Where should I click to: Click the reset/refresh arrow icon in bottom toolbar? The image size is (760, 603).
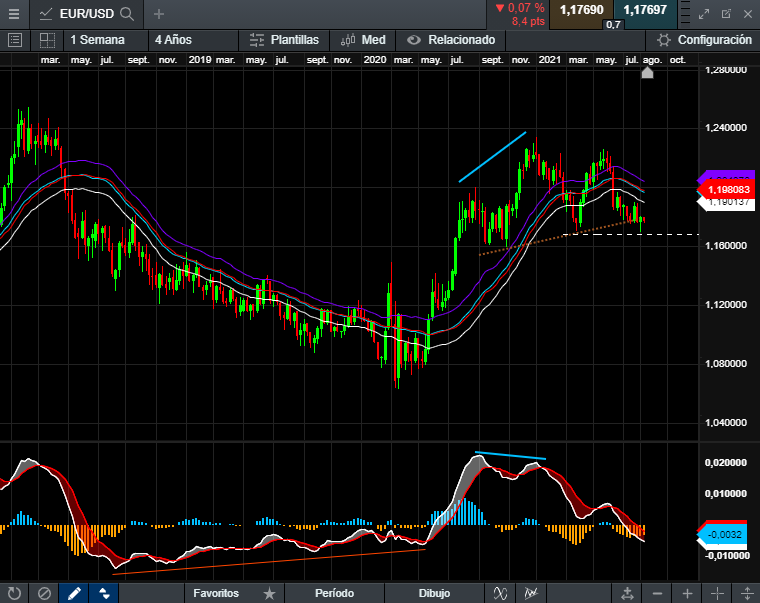click(14, 592)
